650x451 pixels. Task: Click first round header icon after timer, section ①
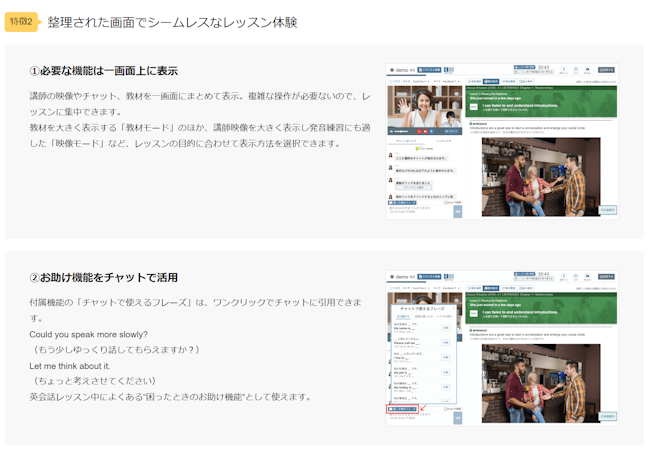click(x=564, y=69)
